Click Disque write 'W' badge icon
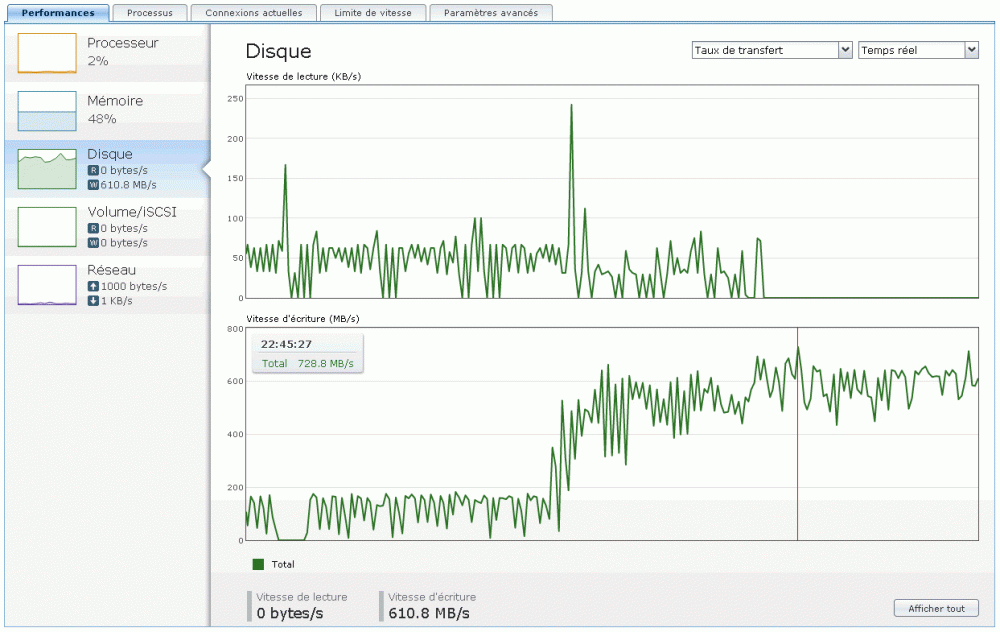 click(x=93, y=185)
